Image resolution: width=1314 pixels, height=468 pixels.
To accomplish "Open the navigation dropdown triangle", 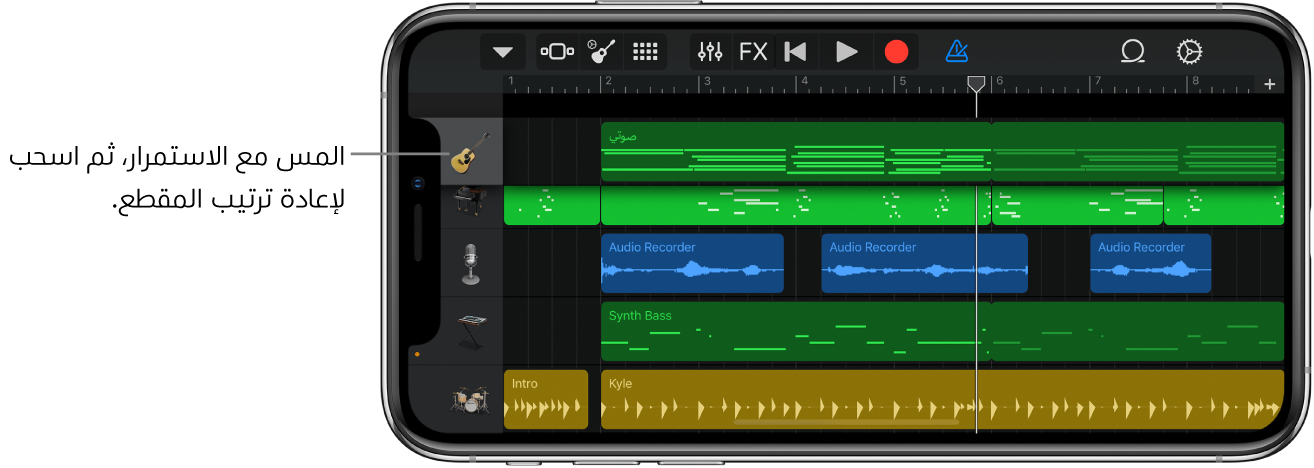I will point(502,52).
